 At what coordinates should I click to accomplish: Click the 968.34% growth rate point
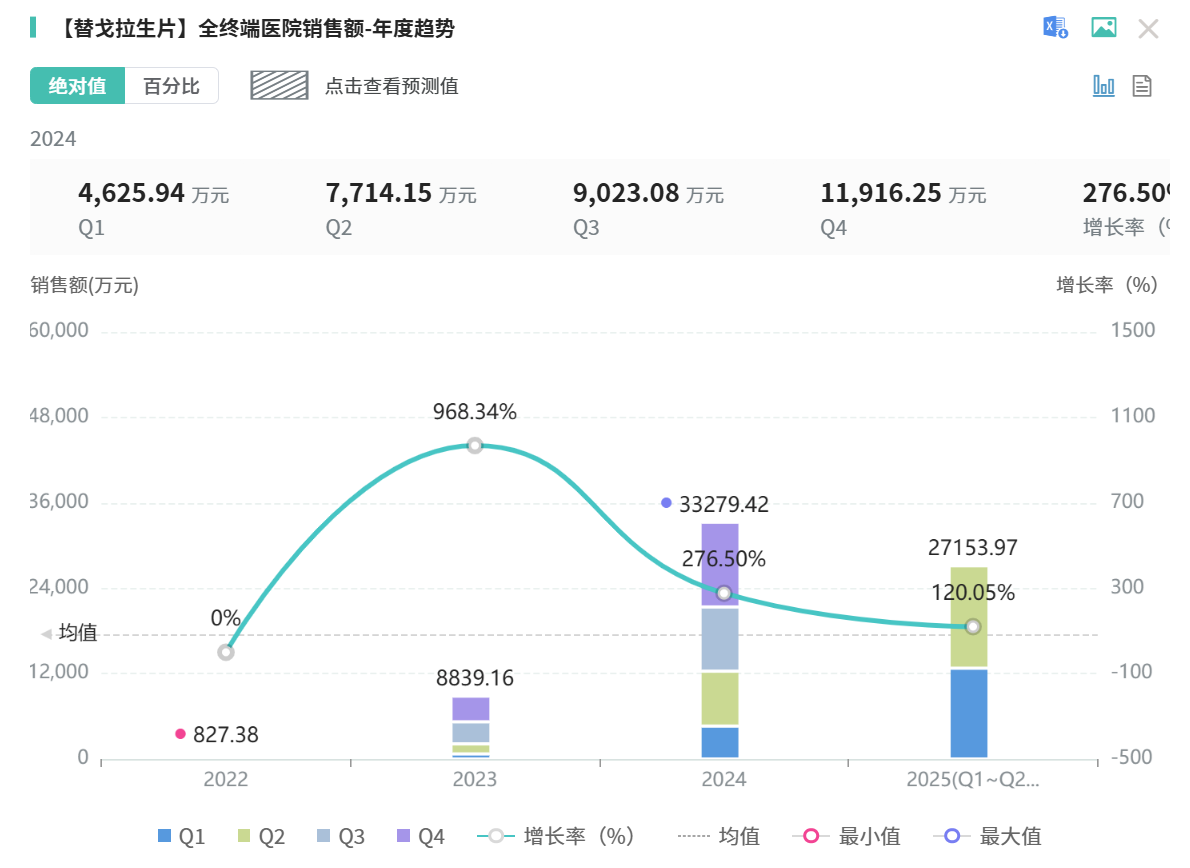(475, 445)
